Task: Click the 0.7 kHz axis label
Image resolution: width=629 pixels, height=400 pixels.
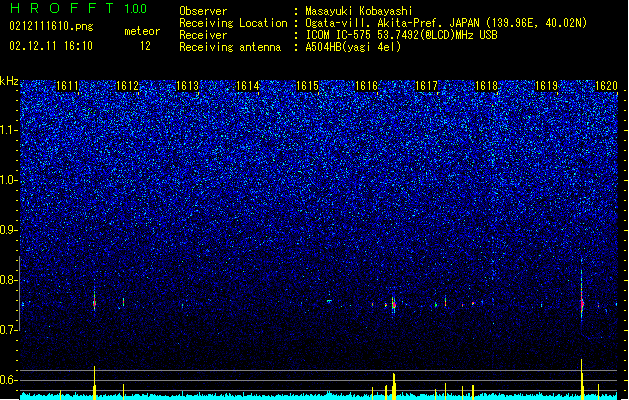Action: (9, 330)
